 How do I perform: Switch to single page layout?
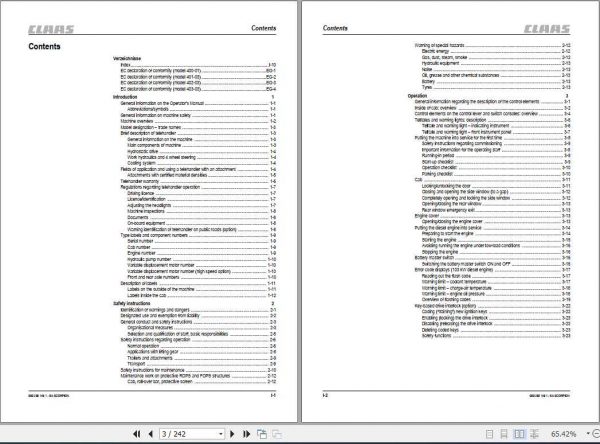(489, 434)
